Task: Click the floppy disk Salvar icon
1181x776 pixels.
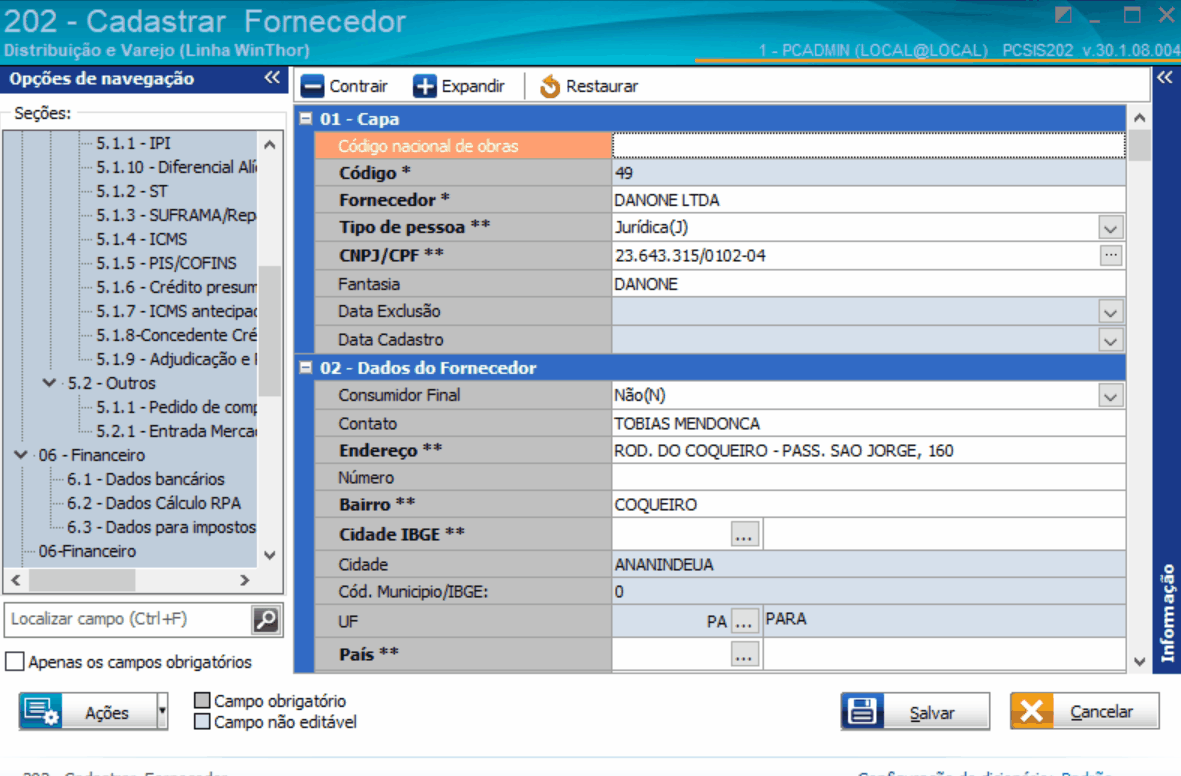Action: coord(862,711)
